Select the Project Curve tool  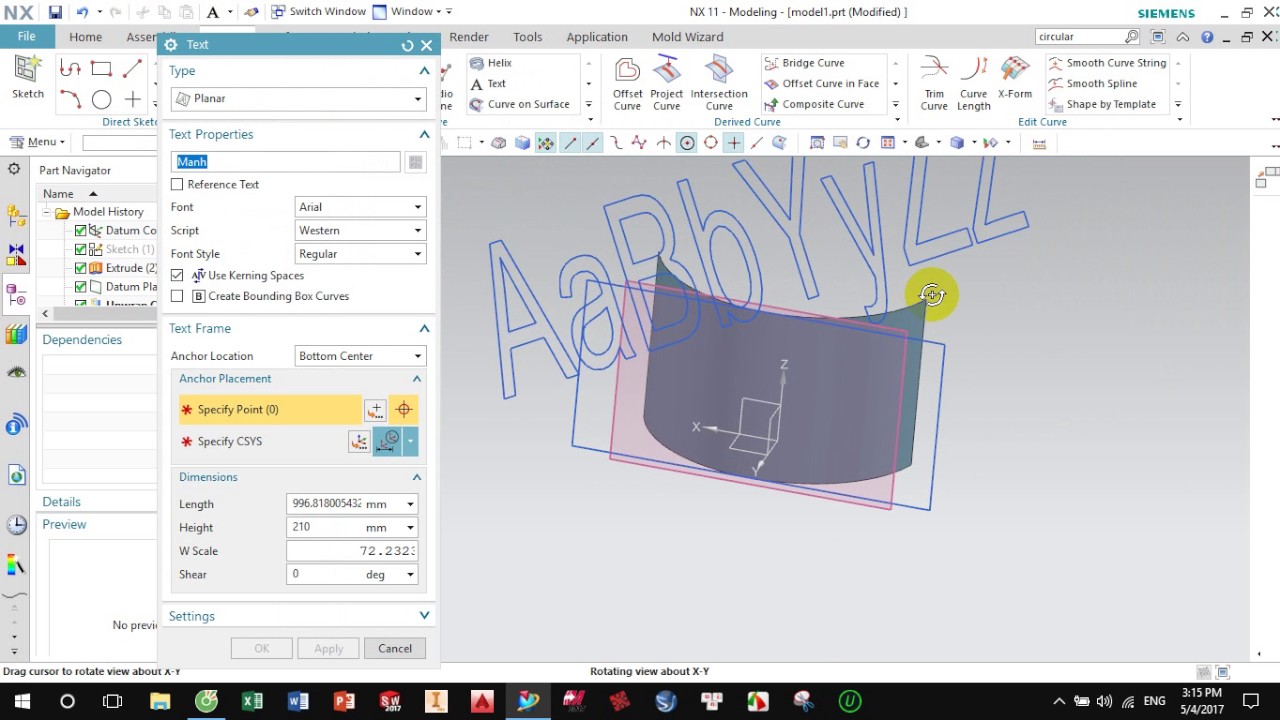(666, 83)
